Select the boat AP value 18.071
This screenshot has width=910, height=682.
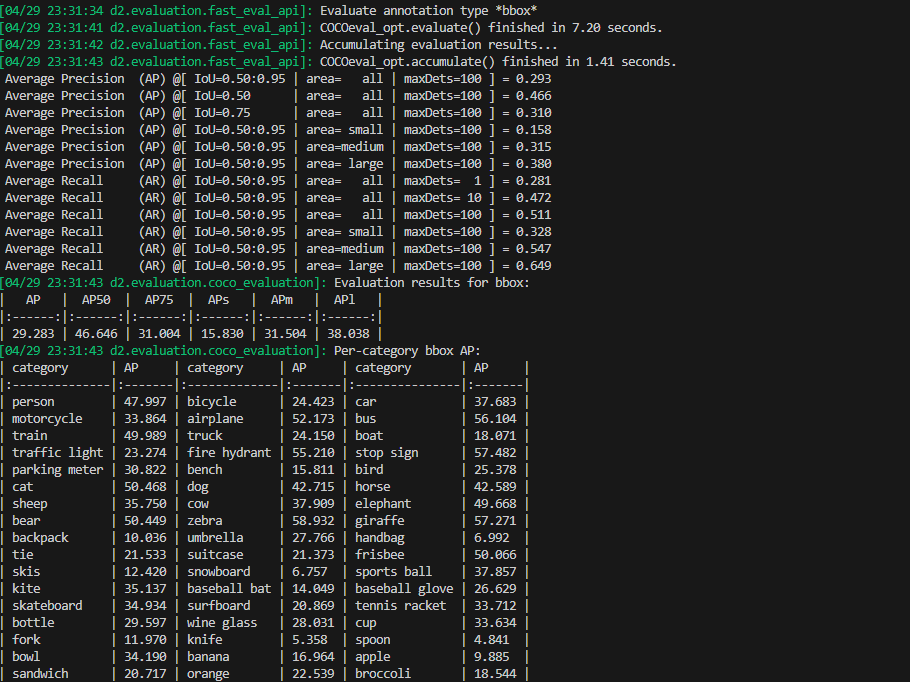[x=495, y=435]
